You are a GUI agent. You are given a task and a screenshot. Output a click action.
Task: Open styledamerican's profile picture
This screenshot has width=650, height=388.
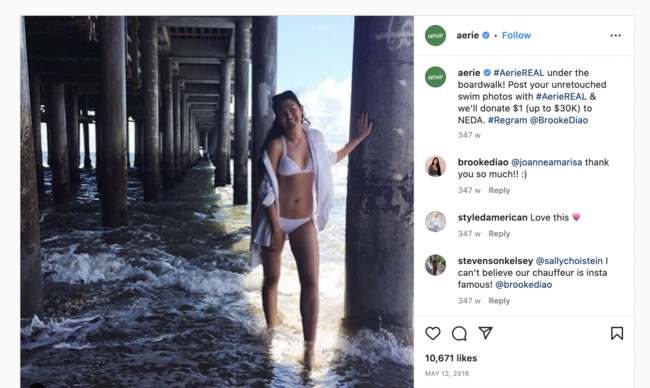435,221
